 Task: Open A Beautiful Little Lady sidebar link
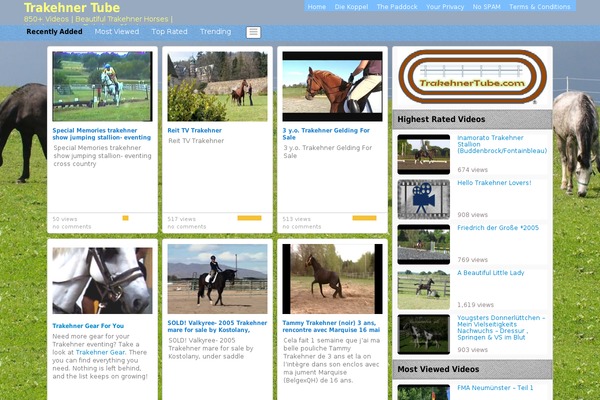491,273
